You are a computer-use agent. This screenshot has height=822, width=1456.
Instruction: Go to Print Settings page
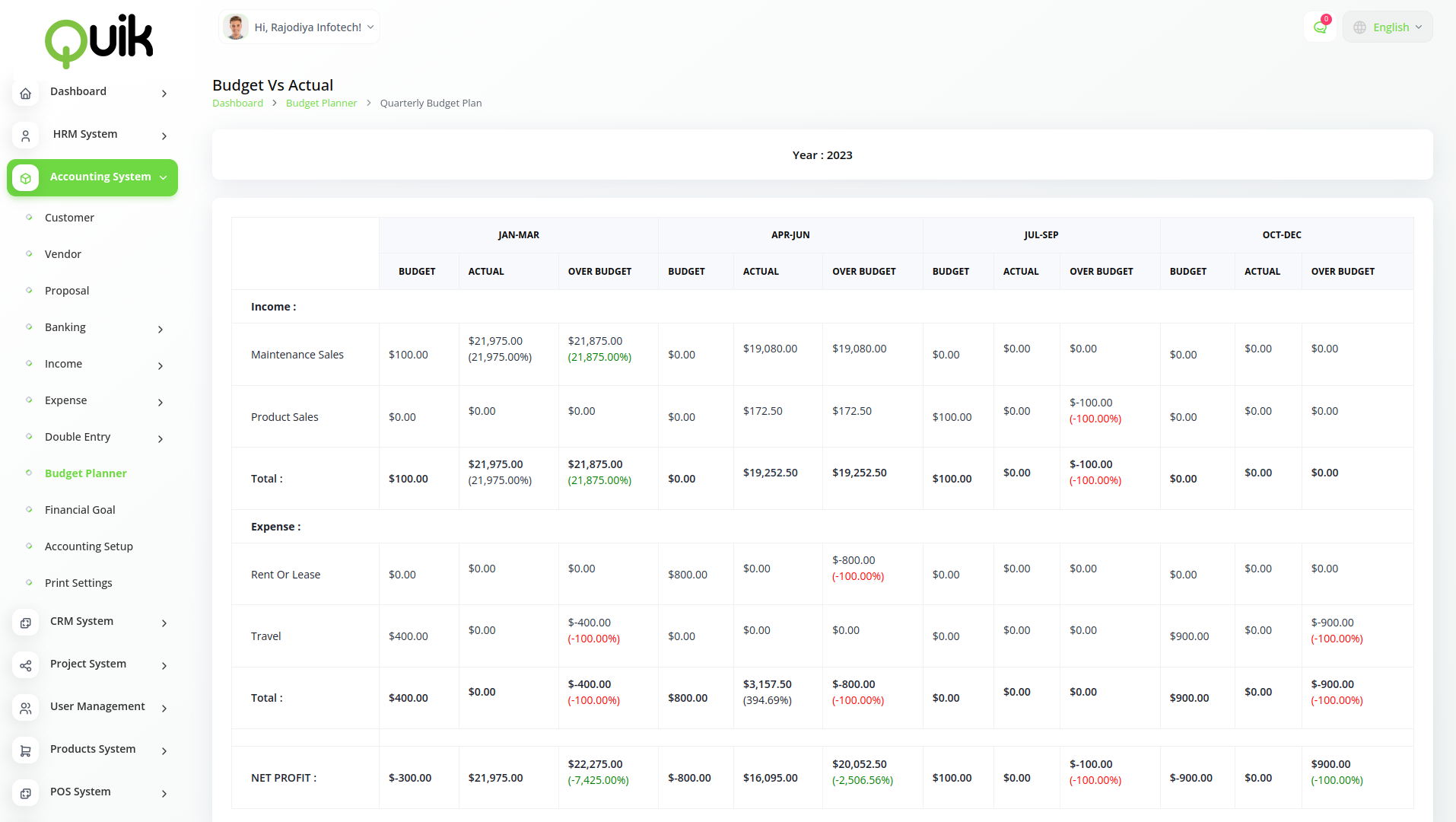[x=78, y=583]
